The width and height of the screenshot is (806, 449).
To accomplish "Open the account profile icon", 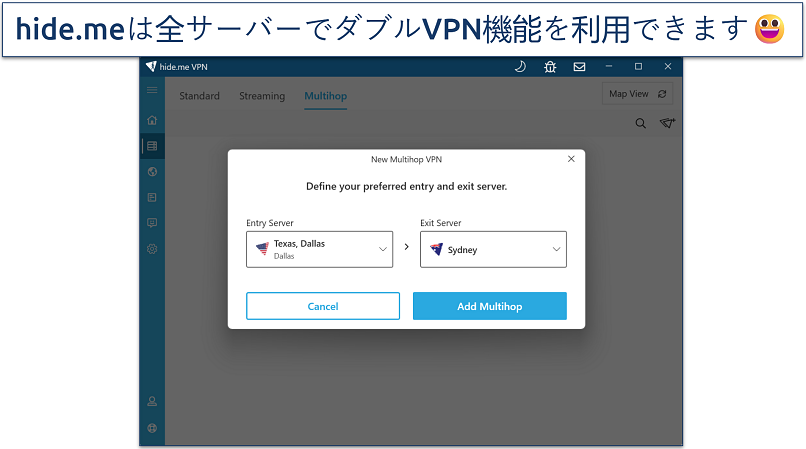I will click(x=152, y=401).
